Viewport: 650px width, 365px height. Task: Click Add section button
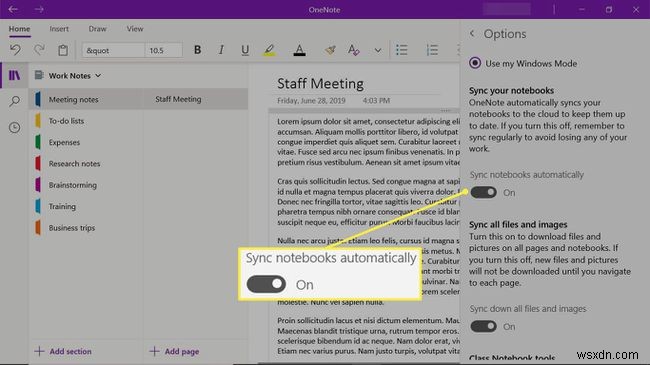[x=63, y=351]
